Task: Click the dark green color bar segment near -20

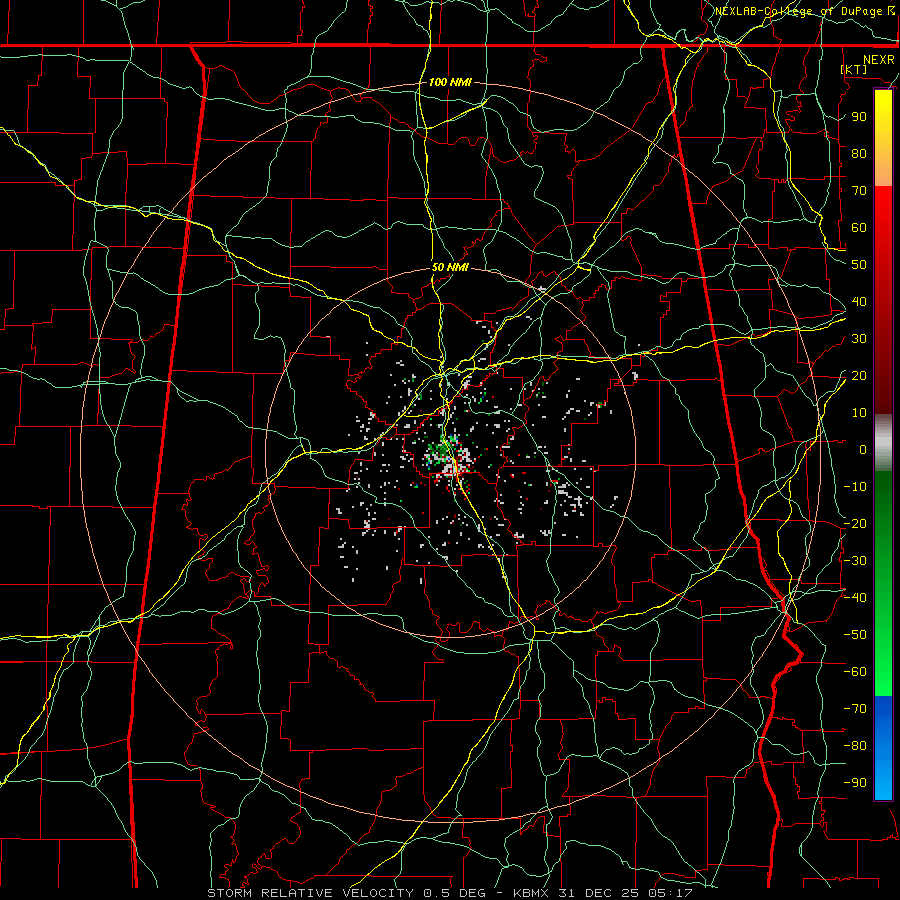Action: [883, 523]
